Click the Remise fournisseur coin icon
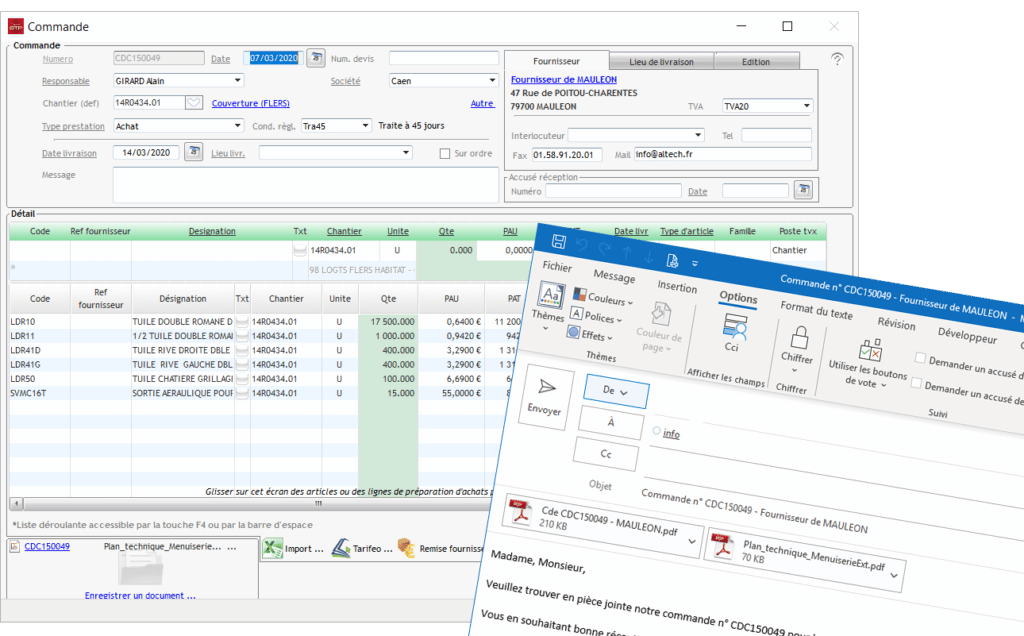Viewport: 1024px width, 636px height. click(x=406, y=548)
